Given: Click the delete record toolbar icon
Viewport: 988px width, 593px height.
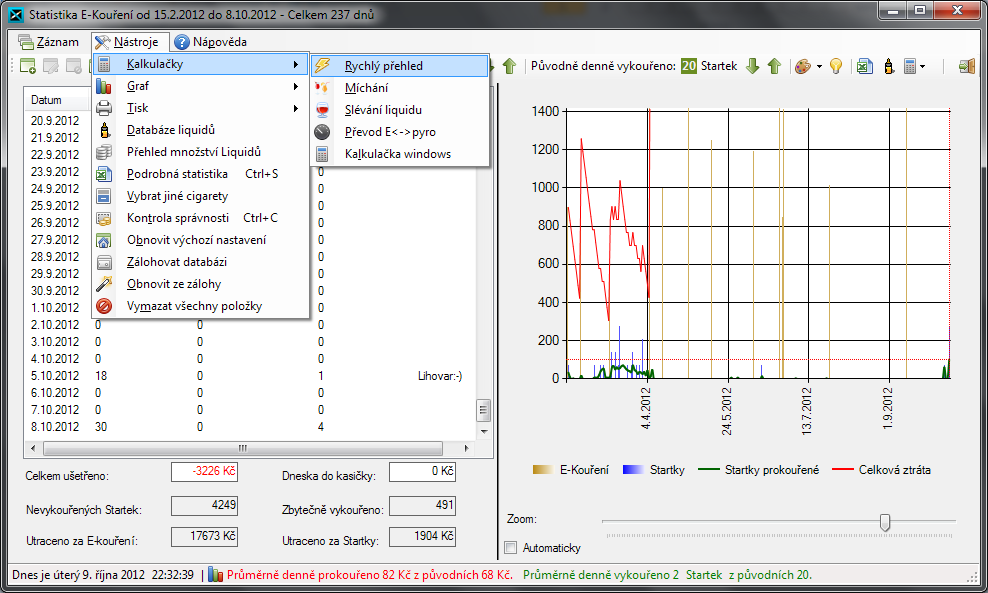Looking at the screenshot, I should pyautogui.click(x=74, y=66).
